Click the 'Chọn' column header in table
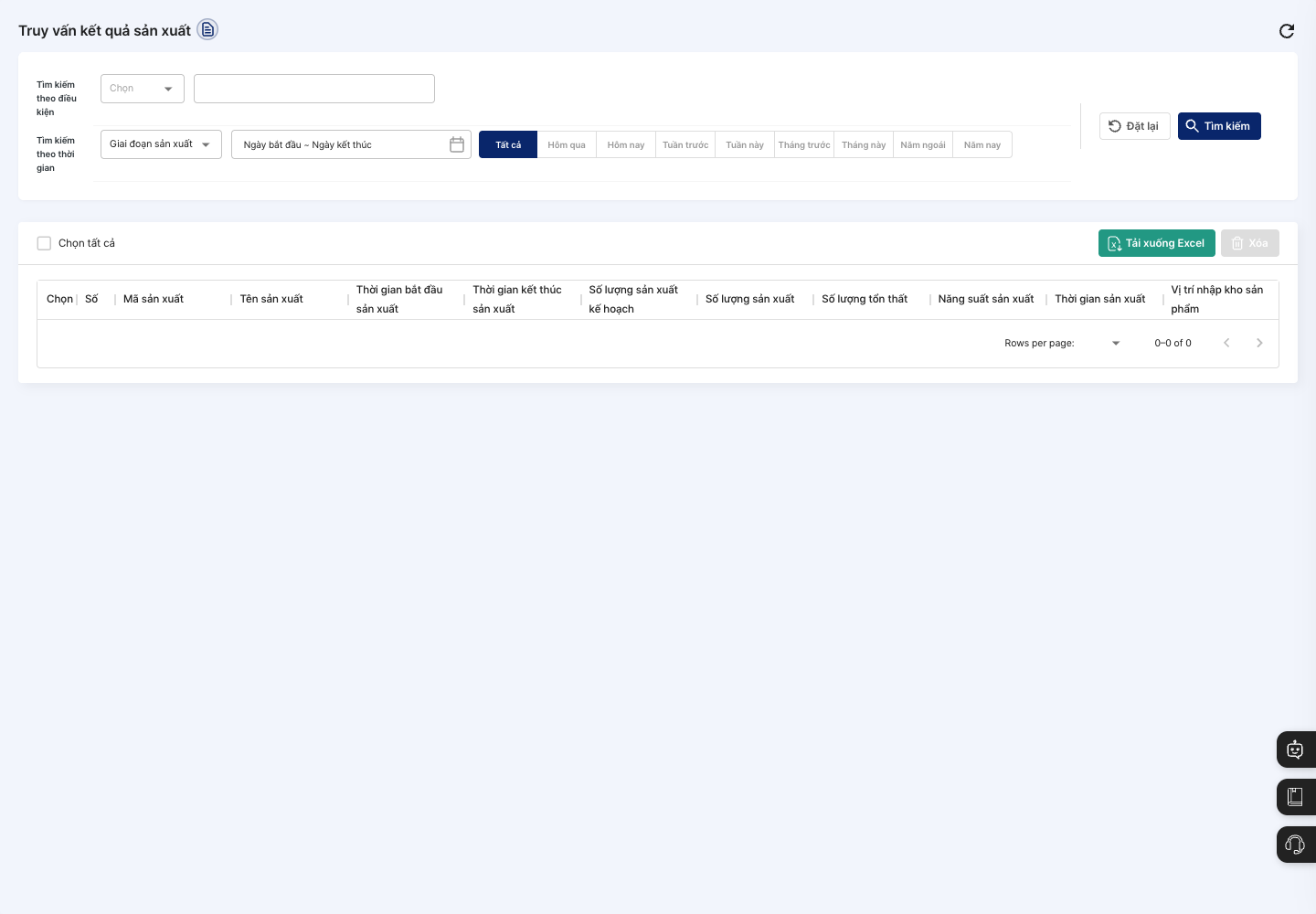 click(x=59, y=299)
